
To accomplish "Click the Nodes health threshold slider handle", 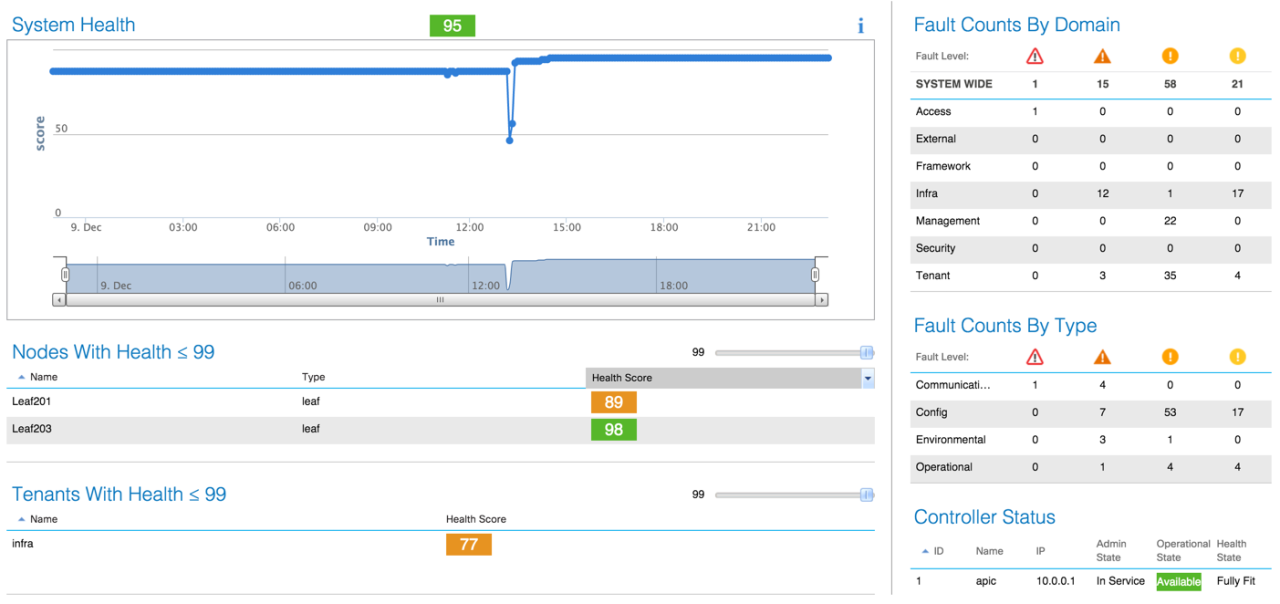I will coord(867,352).
